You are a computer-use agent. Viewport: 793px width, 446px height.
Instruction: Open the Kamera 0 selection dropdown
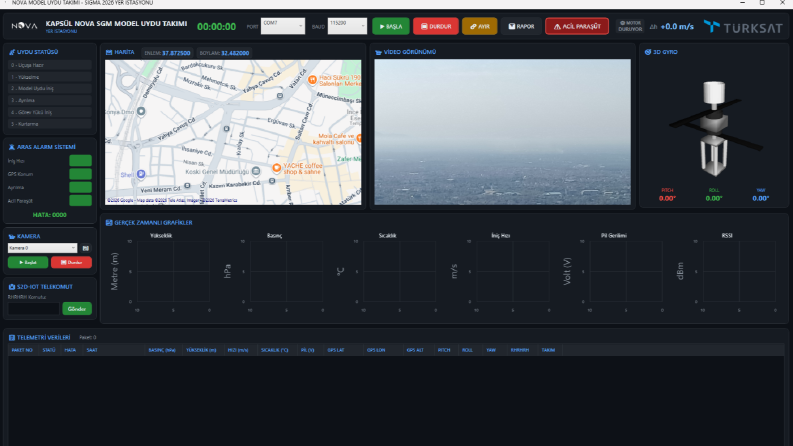[x=42, y=248]
